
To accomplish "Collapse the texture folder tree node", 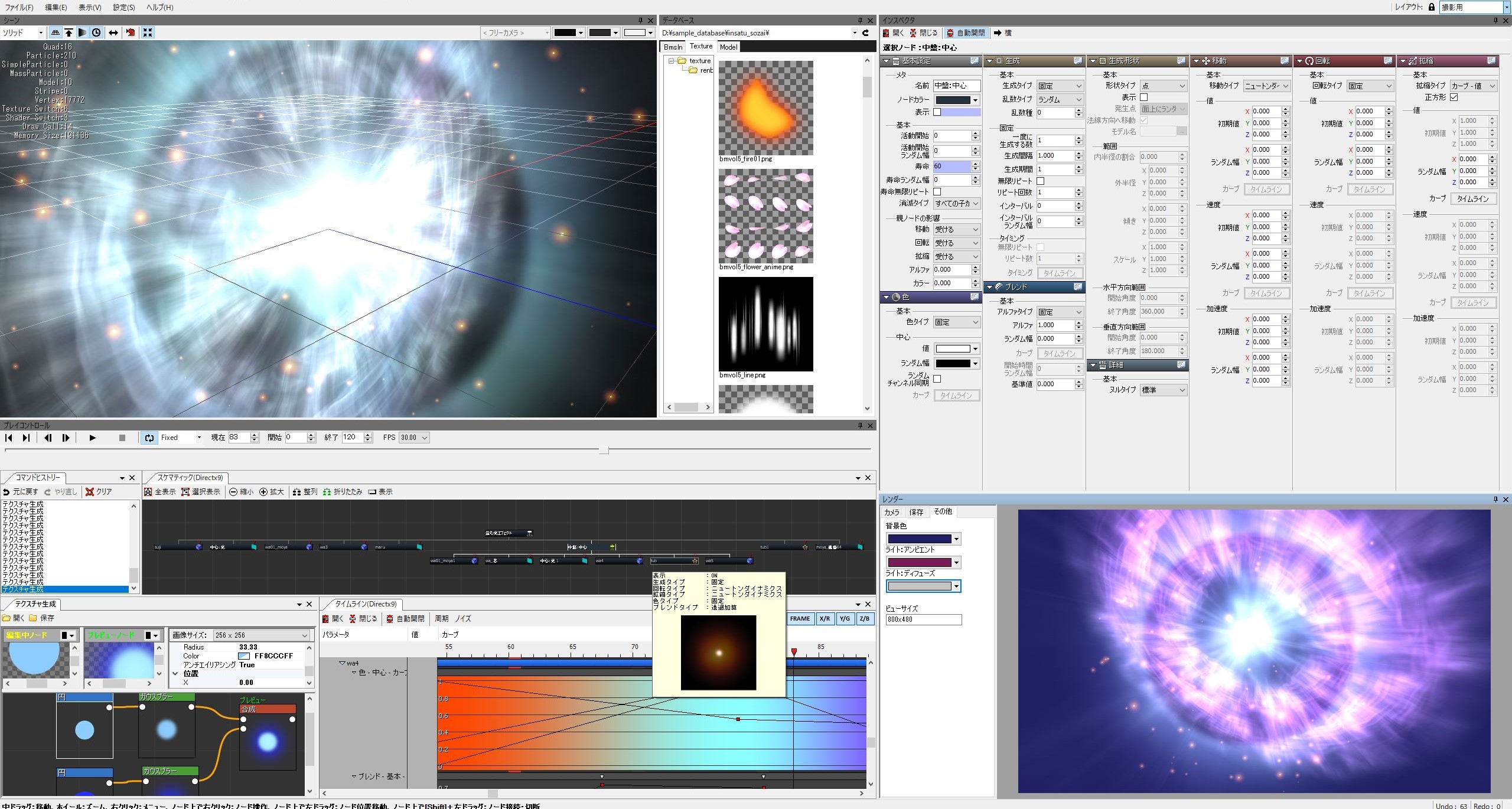I will 672,61.
